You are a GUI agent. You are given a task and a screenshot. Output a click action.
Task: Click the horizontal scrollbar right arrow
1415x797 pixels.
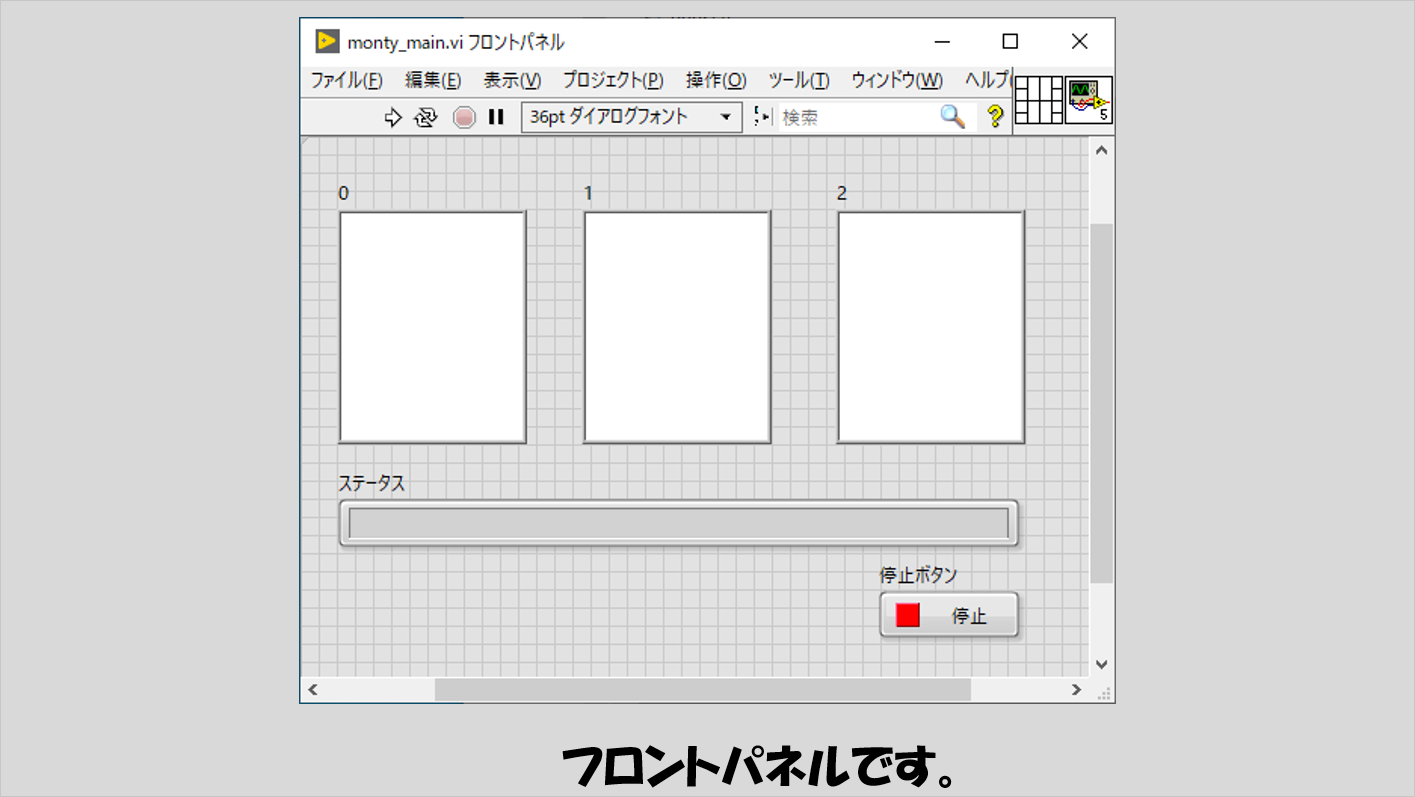click(1076, 690)
